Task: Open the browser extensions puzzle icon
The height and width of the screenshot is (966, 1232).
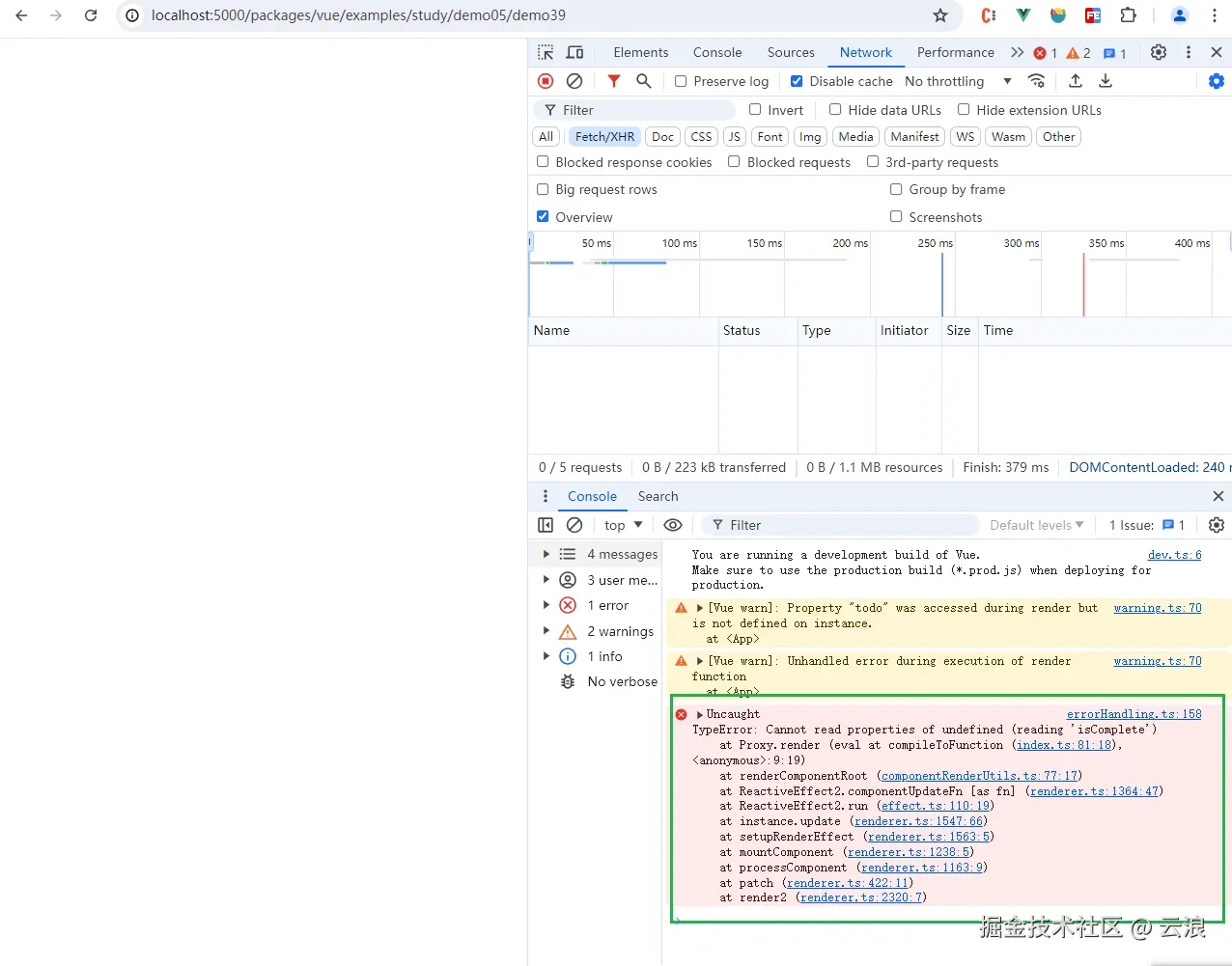Action: coord(1128,15)
